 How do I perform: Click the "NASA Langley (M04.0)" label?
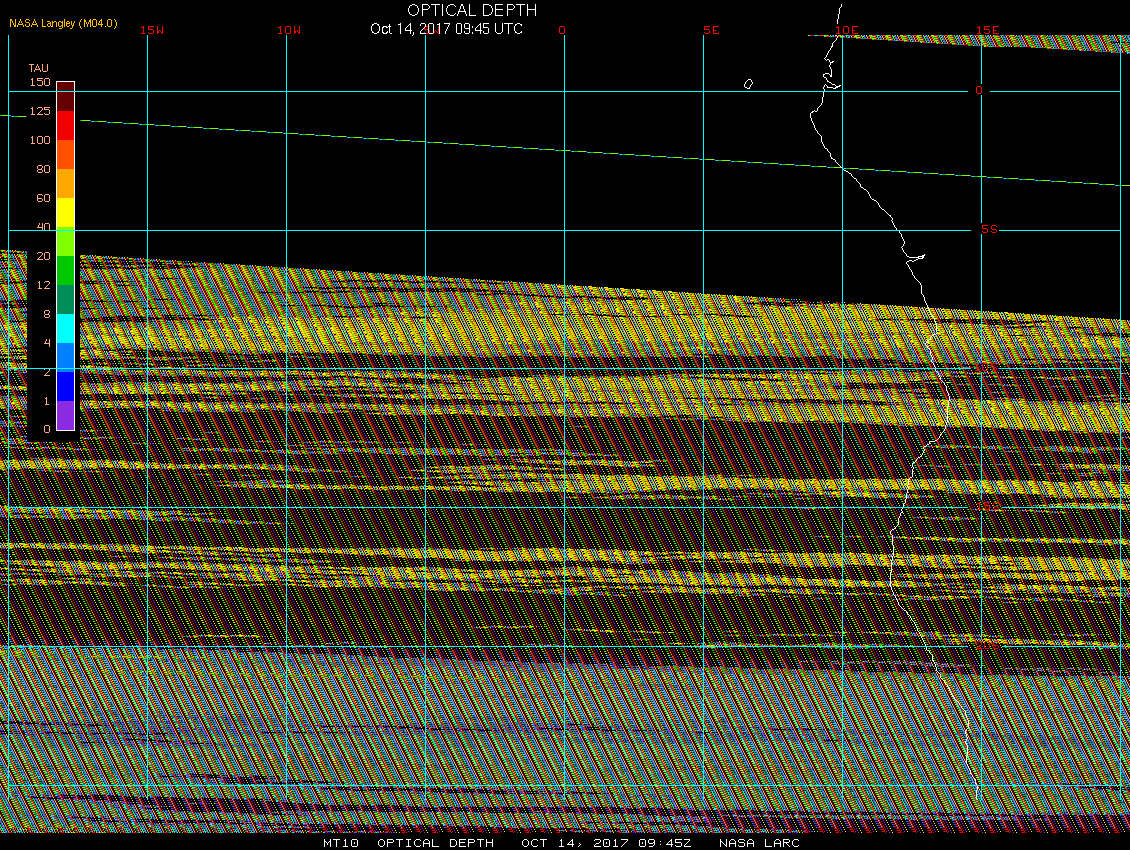point(63,23)
